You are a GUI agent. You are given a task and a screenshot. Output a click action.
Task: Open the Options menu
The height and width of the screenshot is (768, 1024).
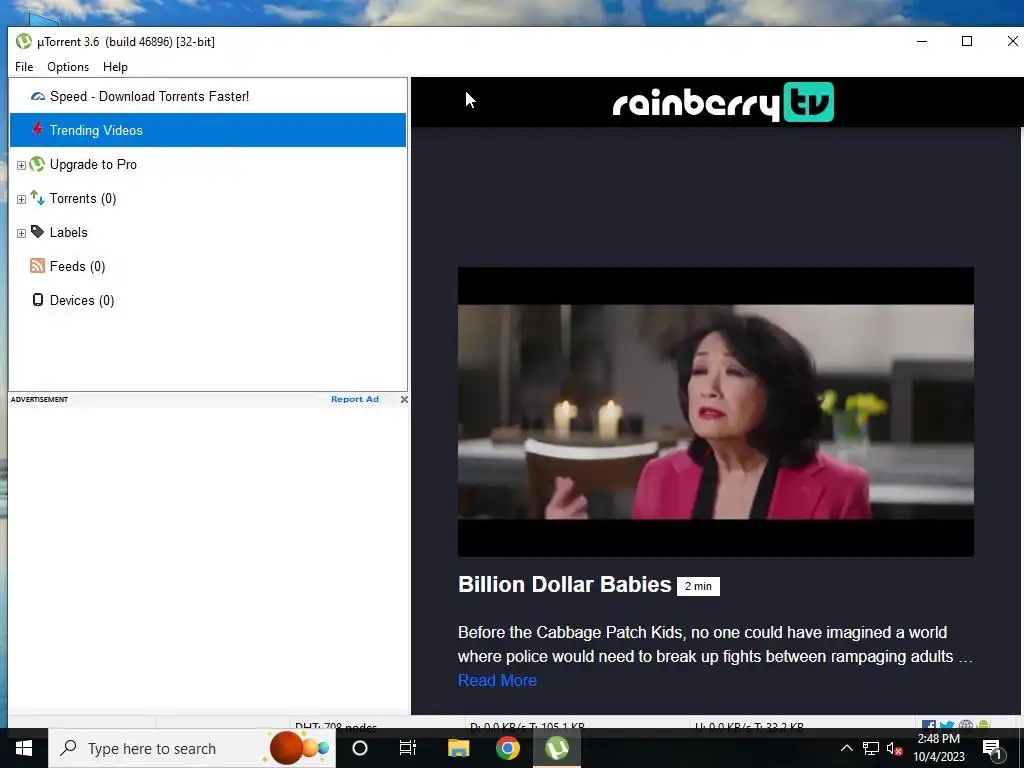tap(68, 67)
